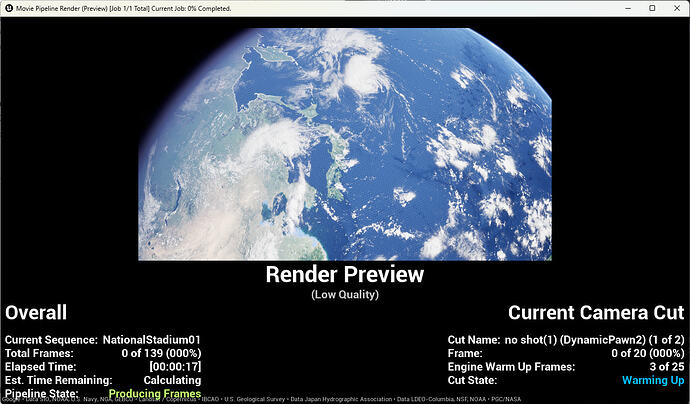Click the blue 'Warming Up' status
690x404 pixels.
coord(653,380)
